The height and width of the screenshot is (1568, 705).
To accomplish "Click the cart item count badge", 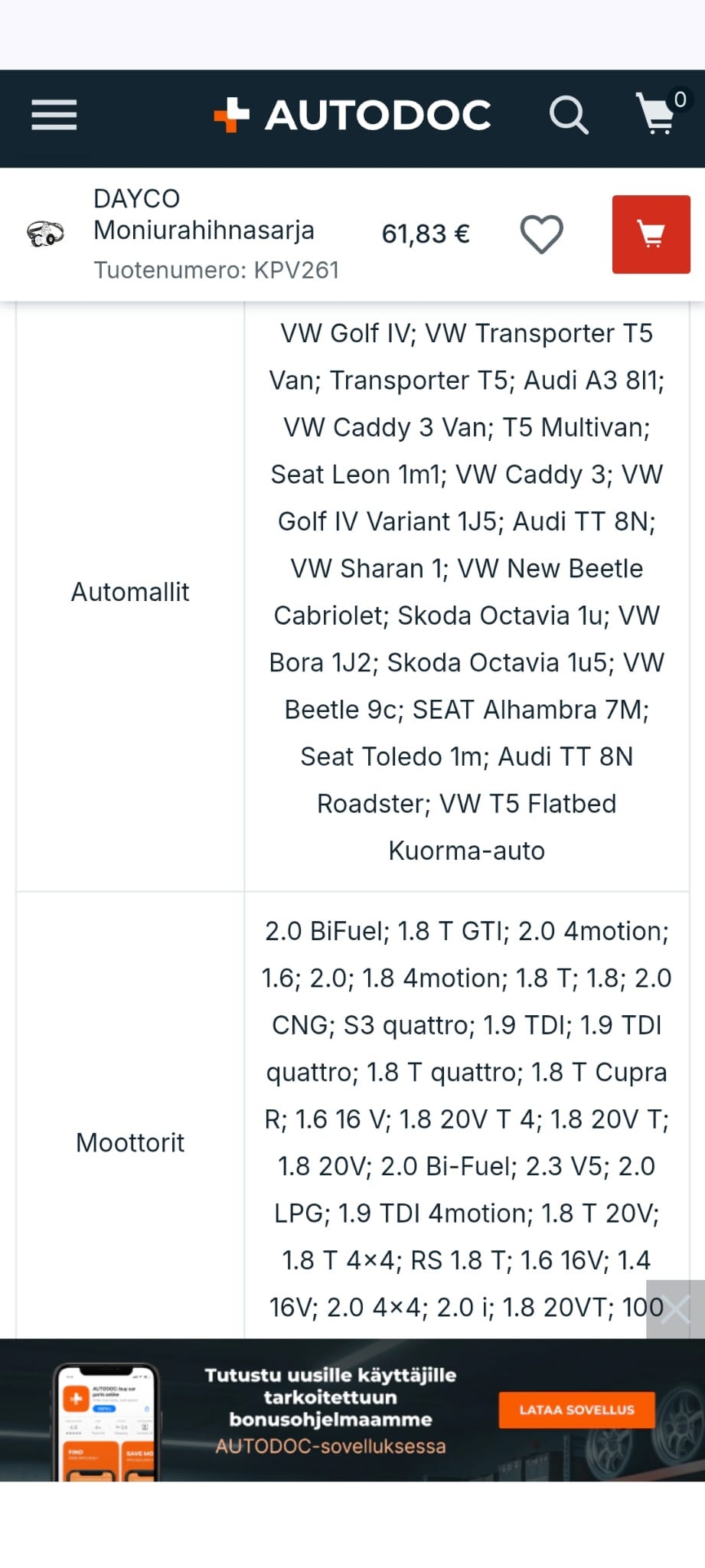I will (x=680, y=100).
